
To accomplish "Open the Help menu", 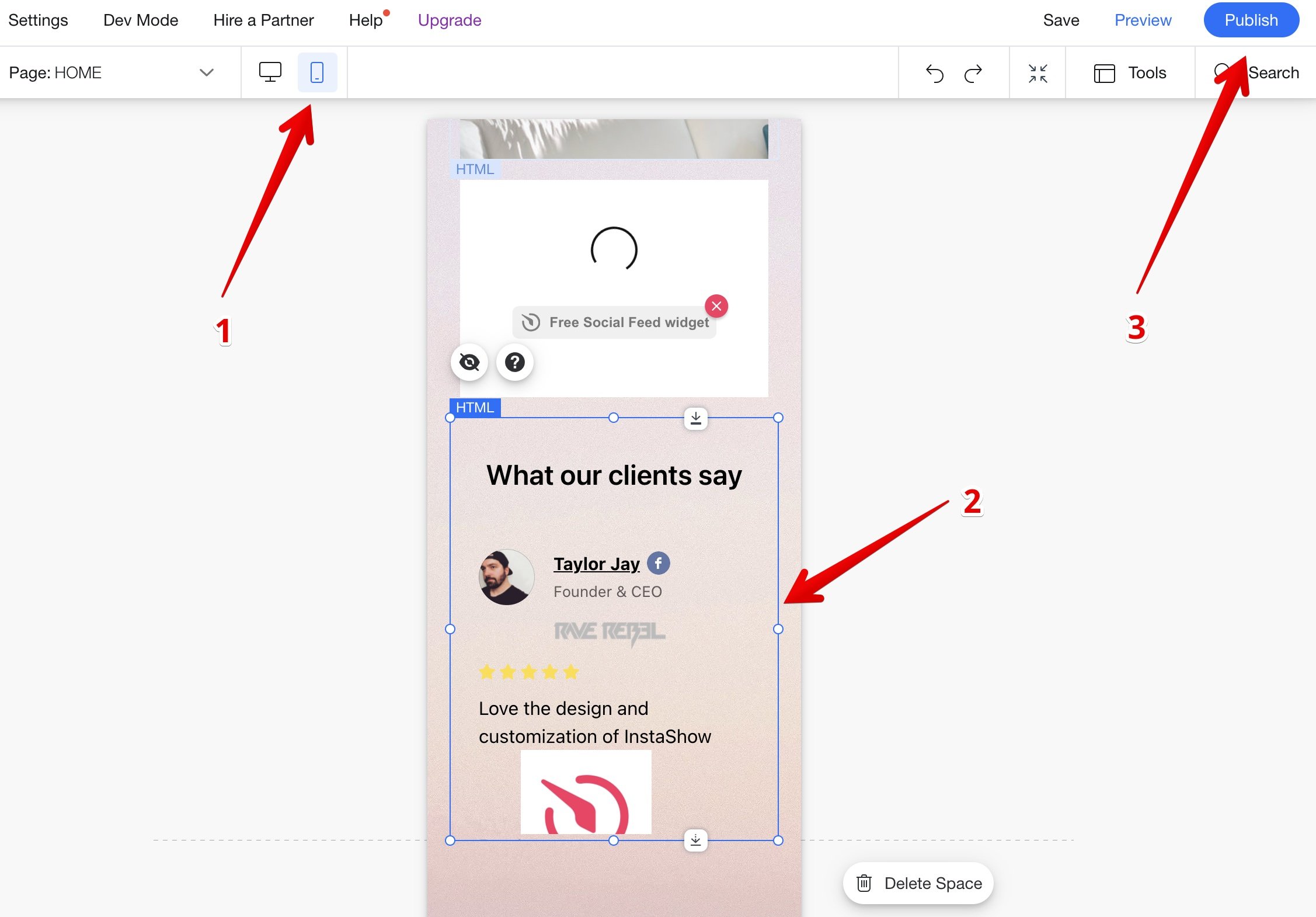I will coord(366,20).
